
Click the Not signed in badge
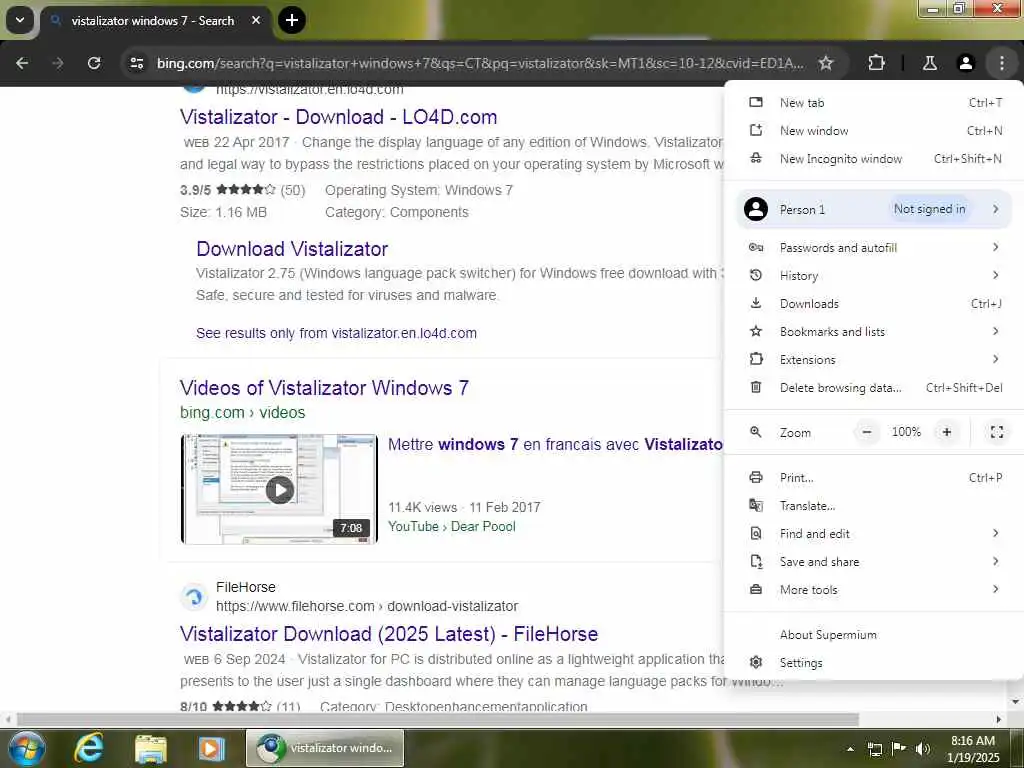pos(929,209)
